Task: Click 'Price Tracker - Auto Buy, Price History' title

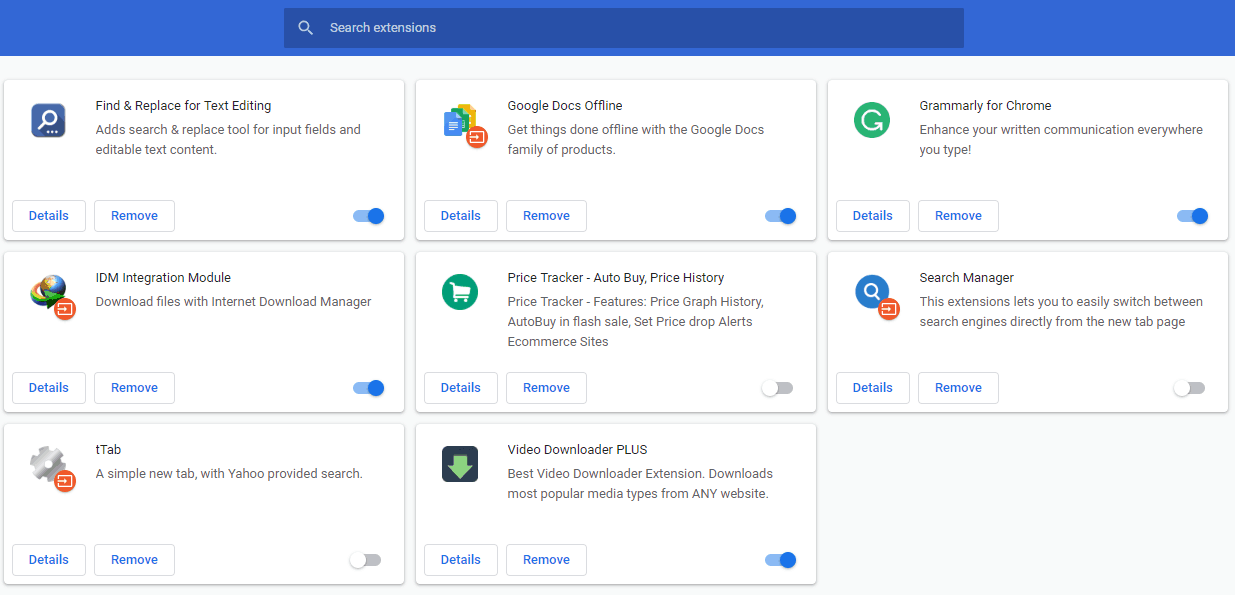Action: pos(616,278)
